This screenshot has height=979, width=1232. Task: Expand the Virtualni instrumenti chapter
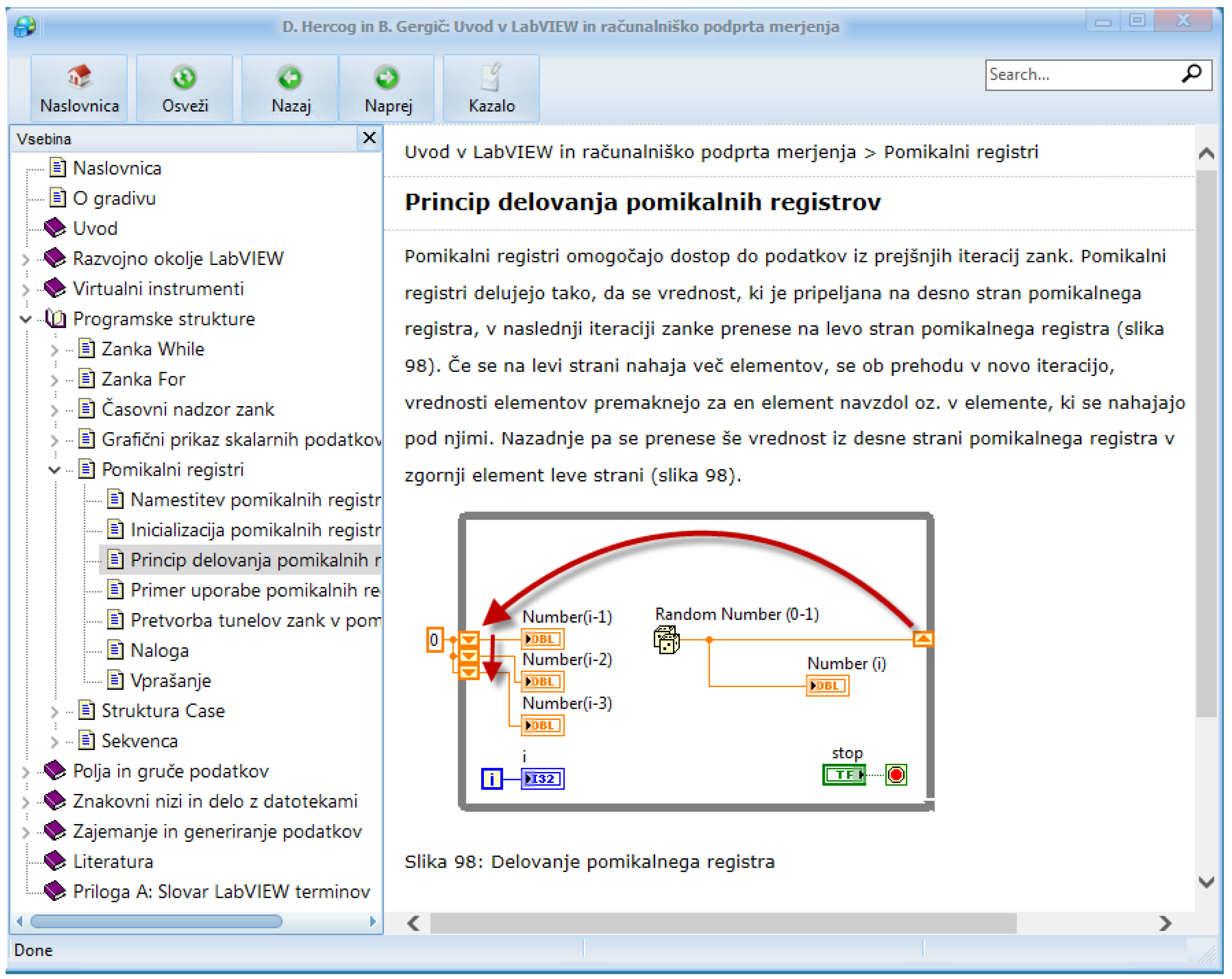point(26,289)
